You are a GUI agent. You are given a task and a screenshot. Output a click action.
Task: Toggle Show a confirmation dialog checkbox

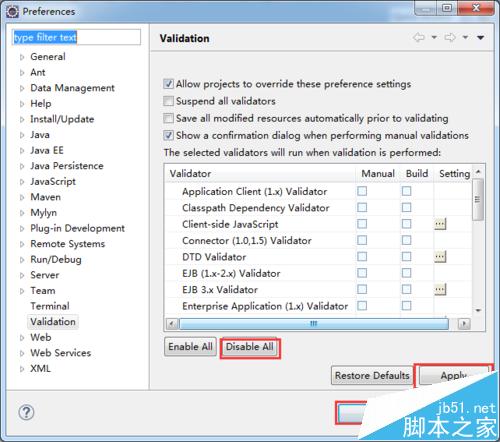pos(168,135)
